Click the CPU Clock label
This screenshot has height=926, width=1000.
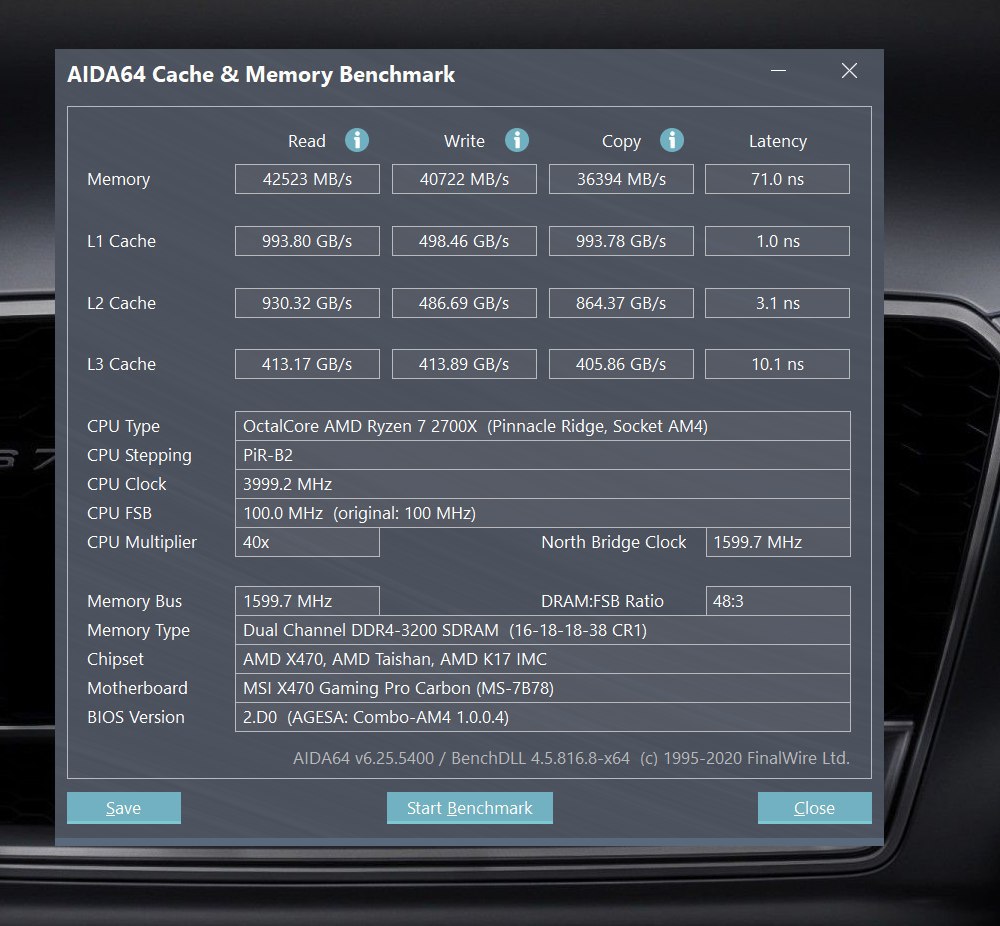pos(126,484)
